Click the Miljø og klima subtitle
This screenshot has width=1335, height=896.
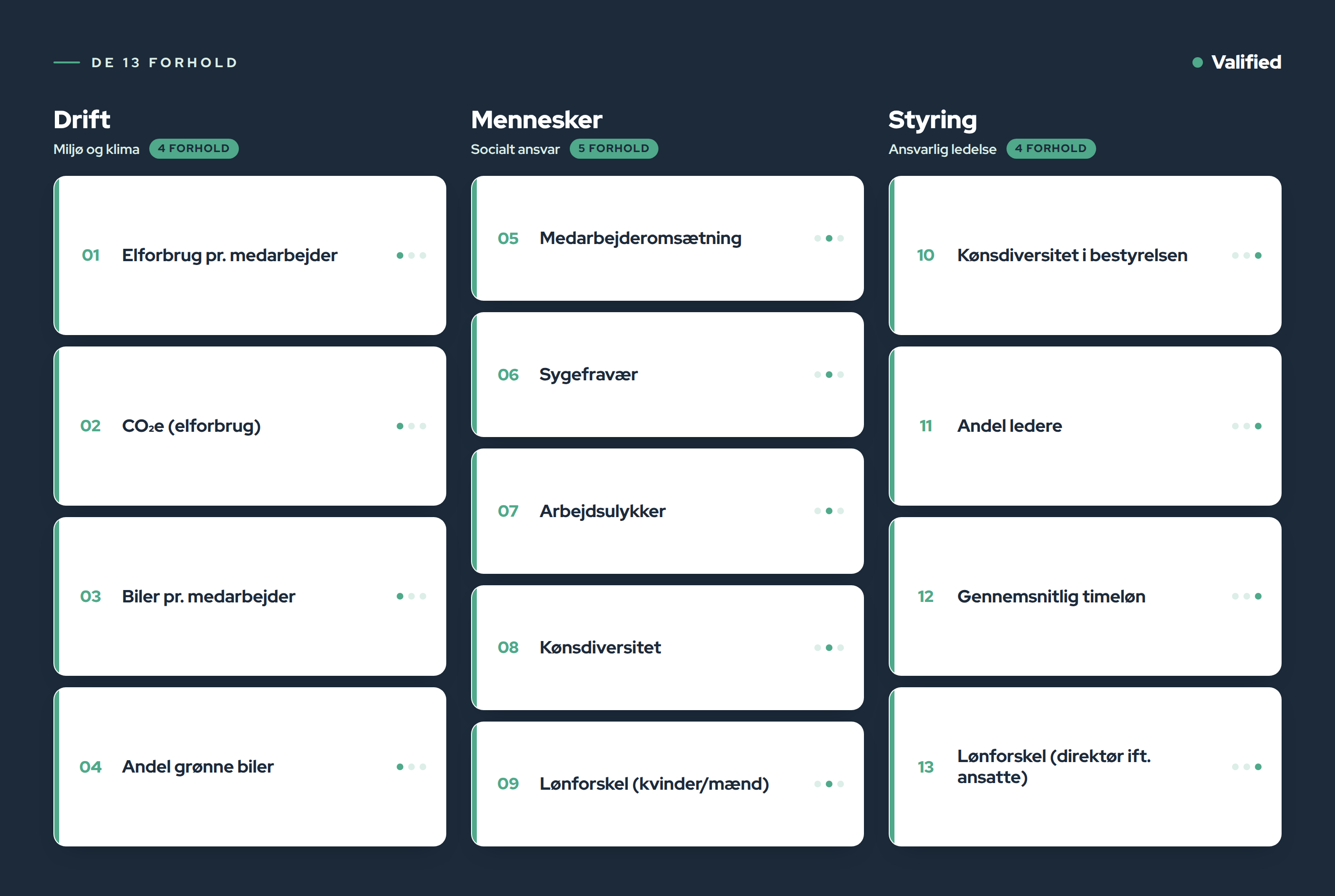(97, 149)
